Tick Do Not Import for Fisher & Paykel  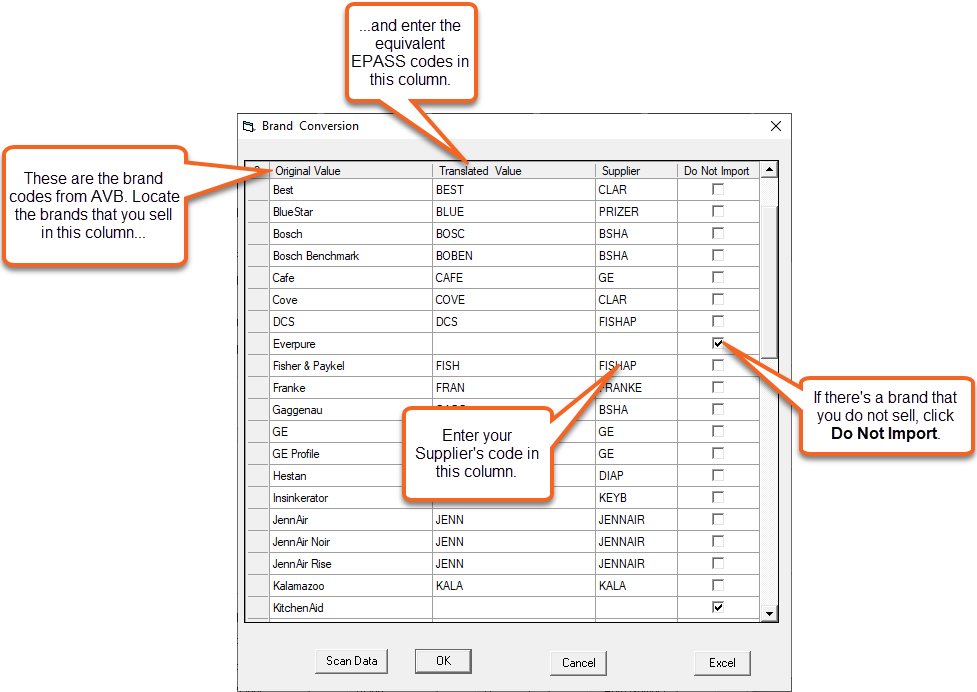(718, 365)
